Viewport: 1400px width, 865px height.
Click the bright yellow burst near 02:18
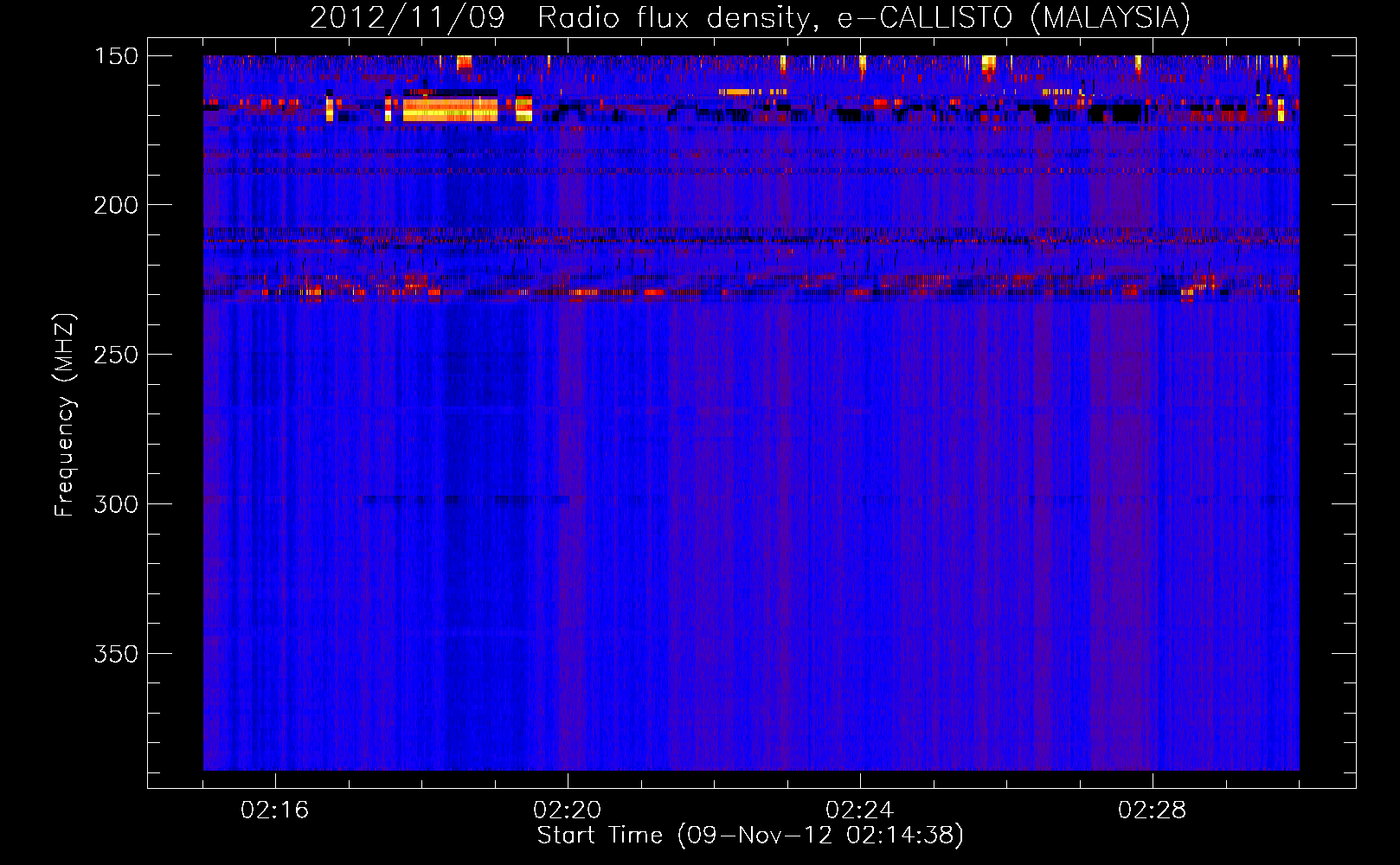[450, 109]
